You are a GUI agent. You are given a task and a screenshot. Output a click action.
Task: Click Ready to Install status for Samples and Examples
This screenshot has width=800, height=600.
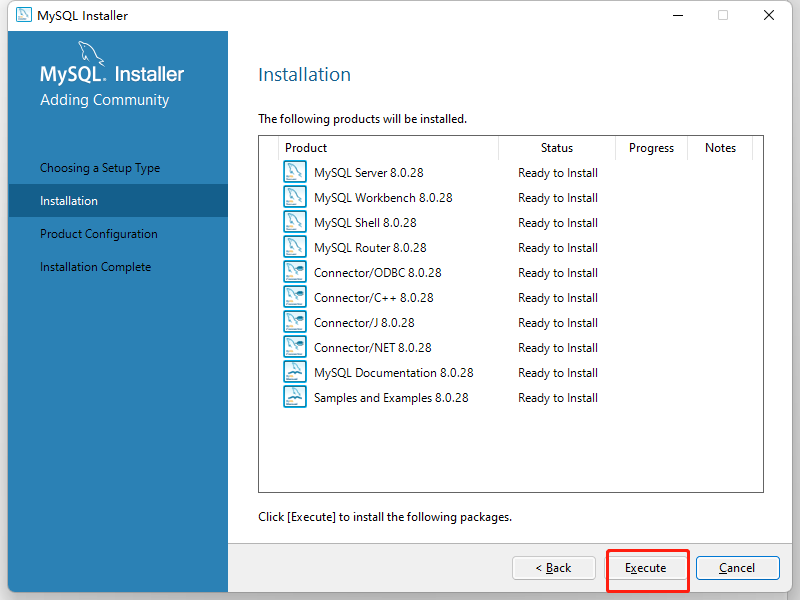558,398
